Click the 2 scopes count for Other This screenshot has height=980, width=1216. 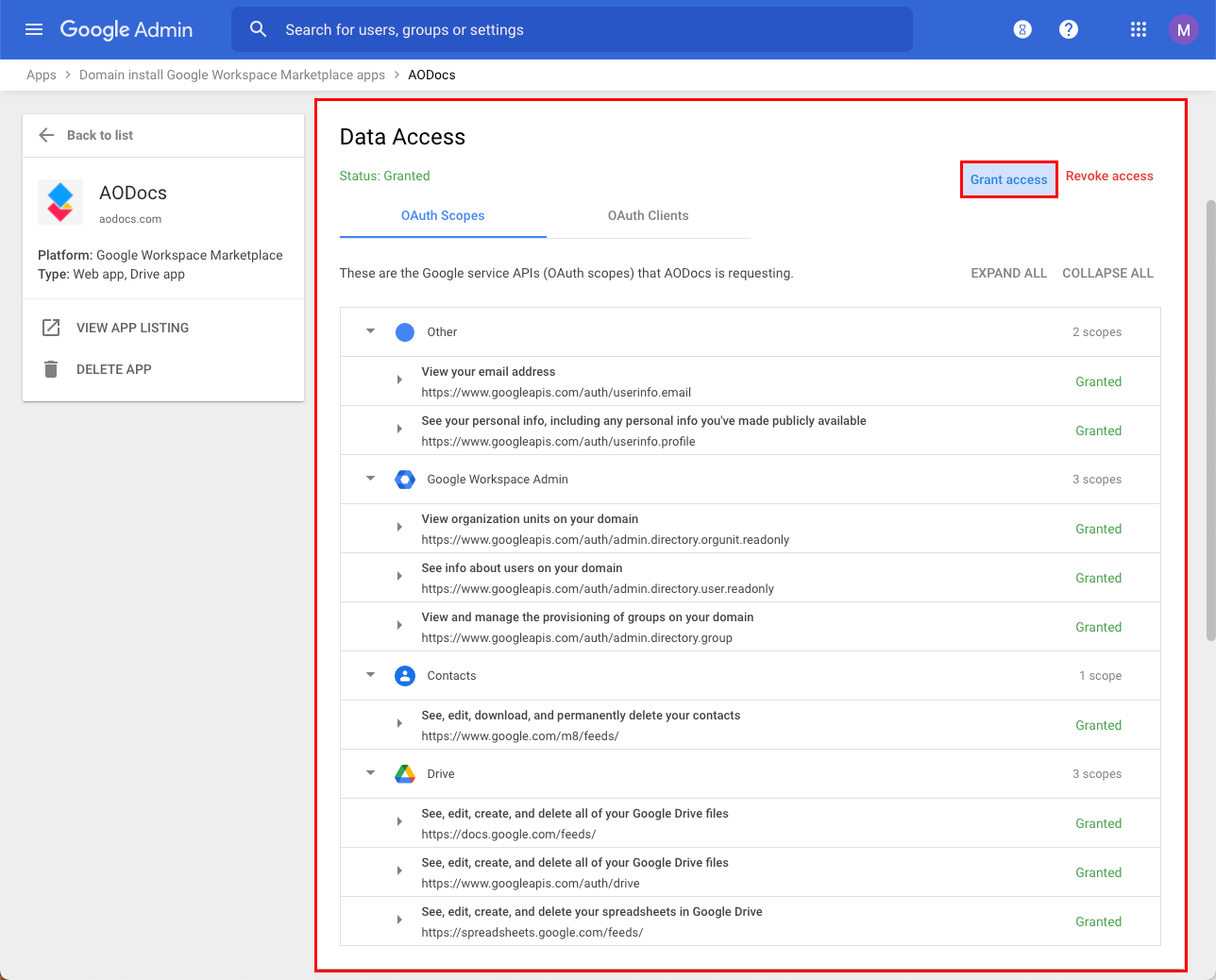click(1097, 332)
